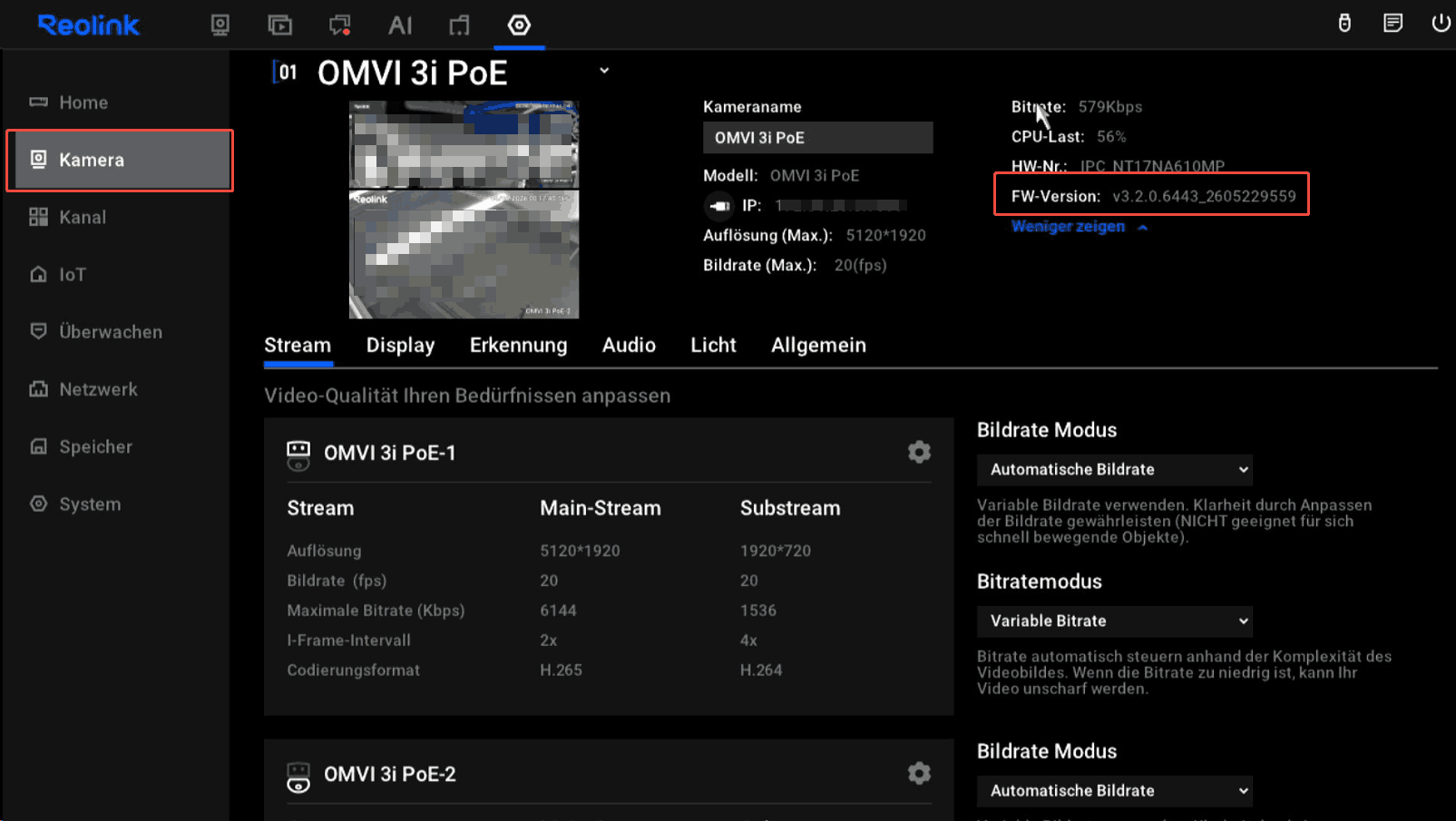1456x821 pixels.
Task: Open the Variable Bitrate dropdown
Action: (x=1115, y=621)
